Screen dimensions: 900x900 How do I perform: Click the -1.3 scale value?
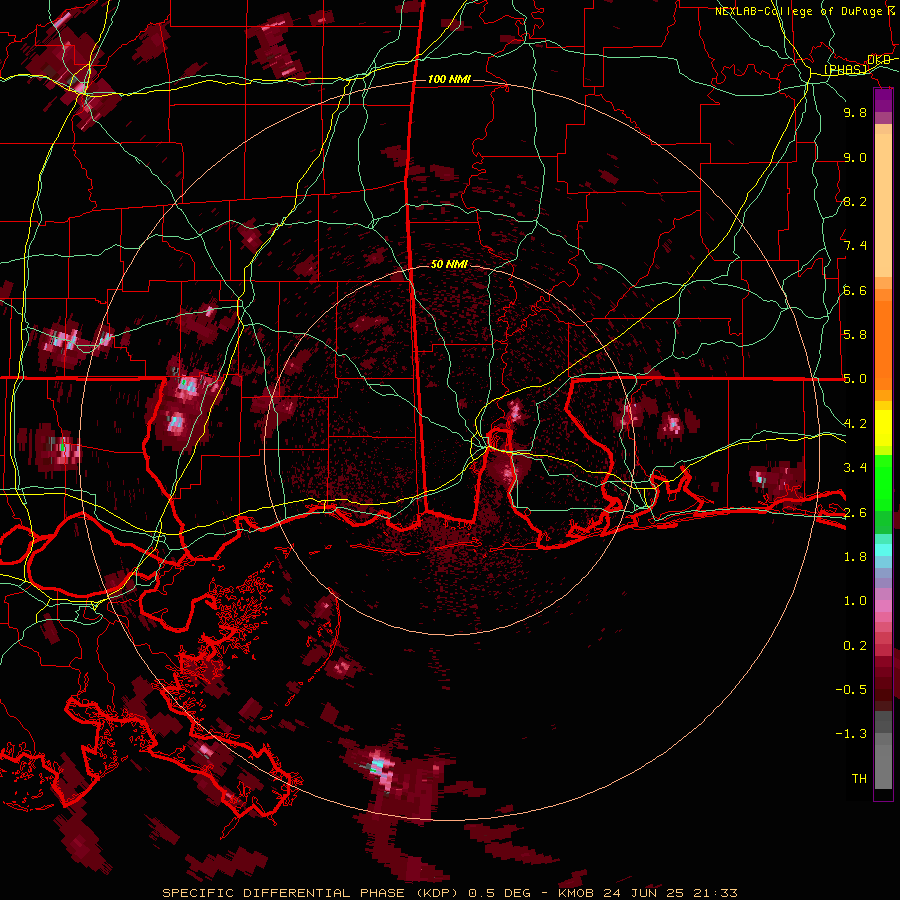tap(851, 734)
